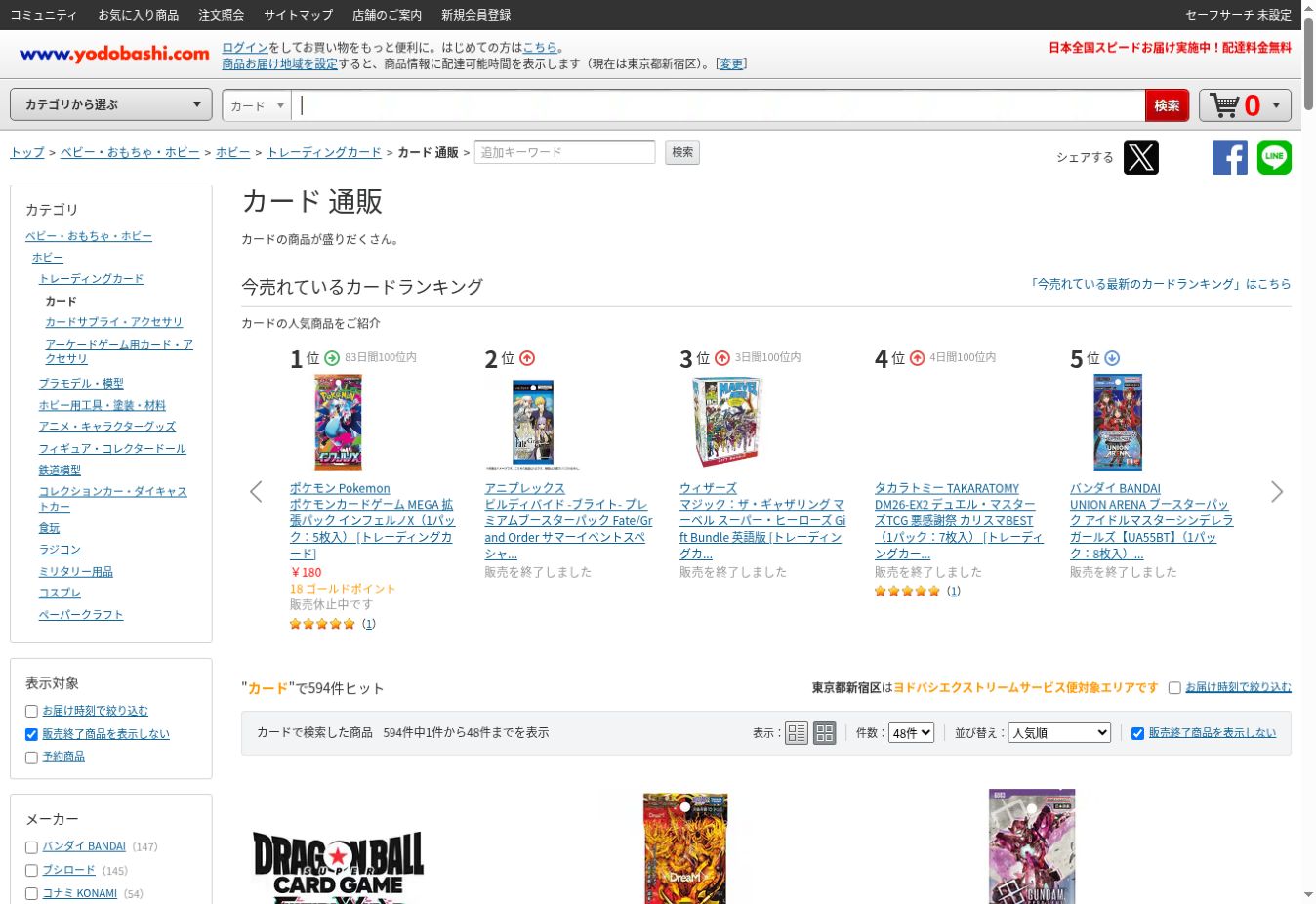This screenshot has width=1316, height=904.
Task: Open 件数 48件 dropdown
Action: (x=912, y=733)
